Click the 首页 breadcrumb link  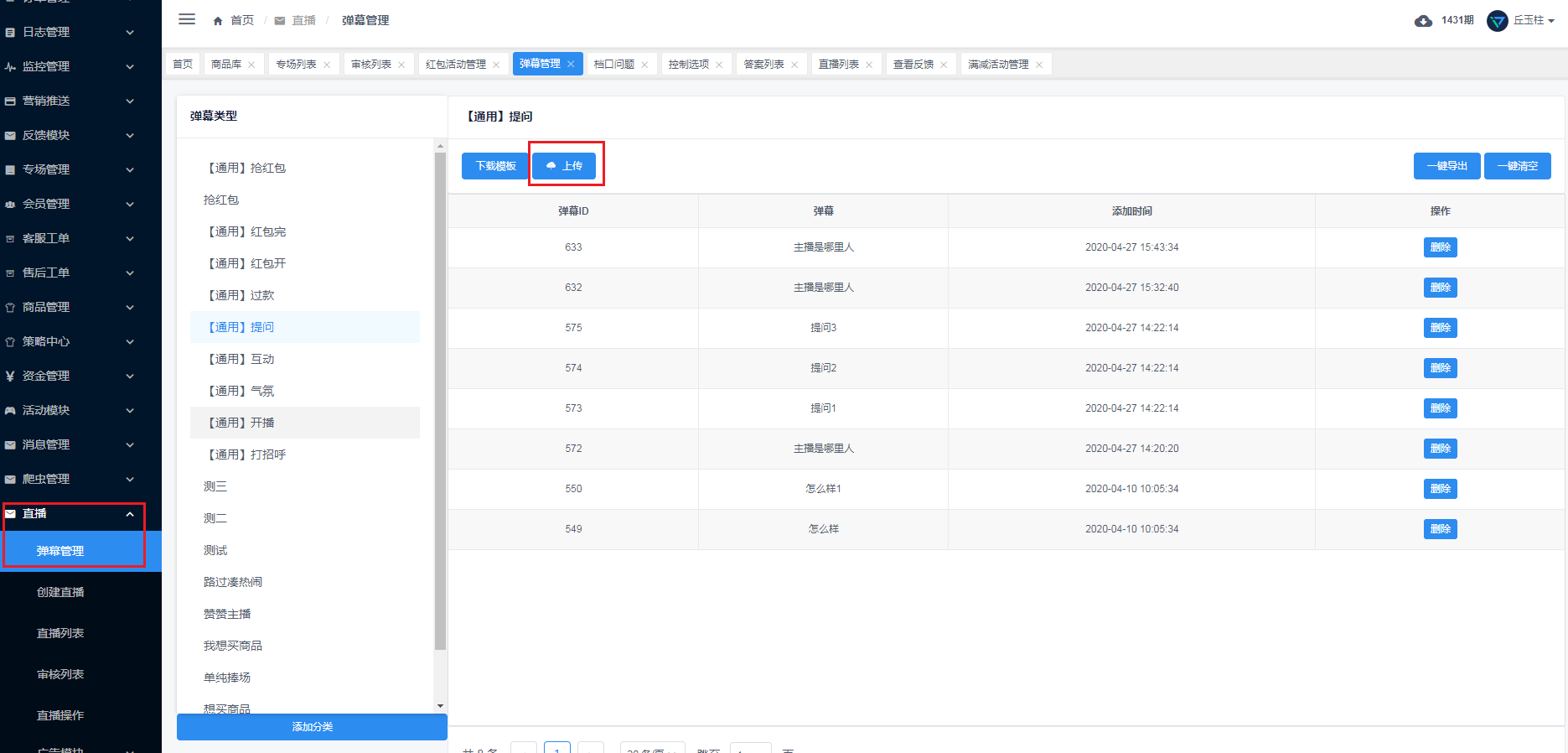(242, 21)
